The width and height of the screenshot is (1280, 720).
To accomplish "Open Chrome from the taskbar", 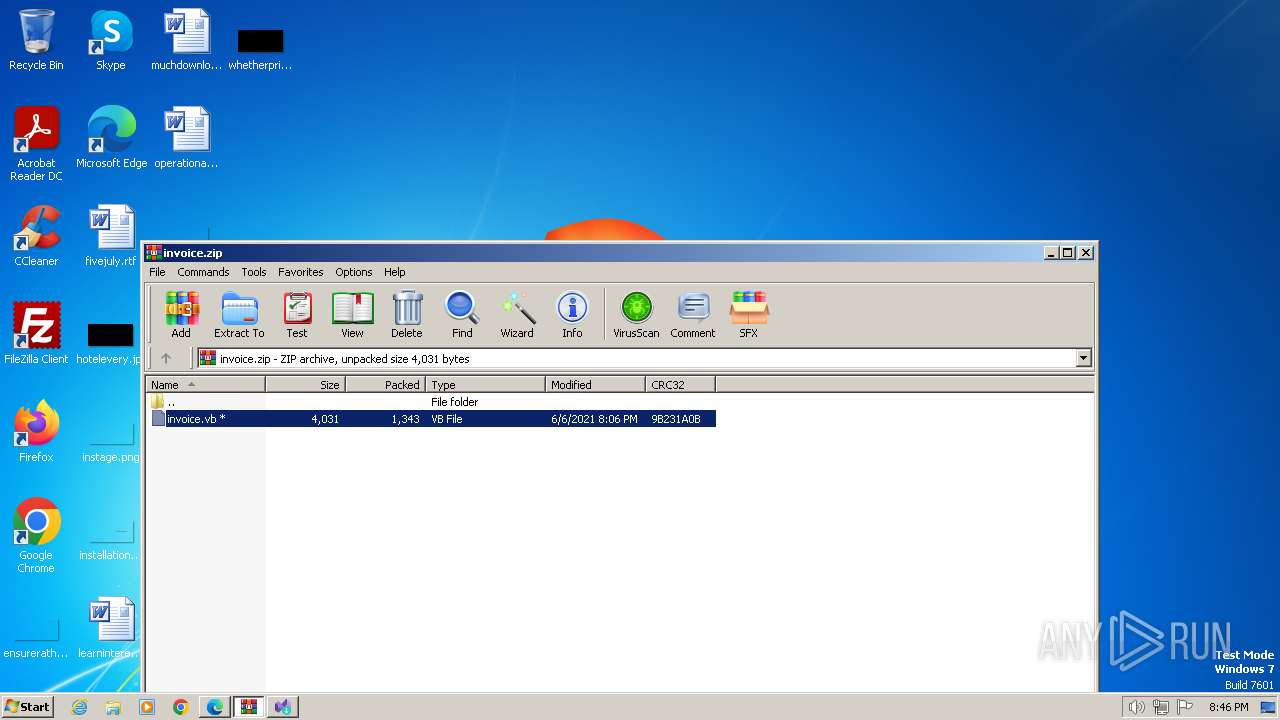I will pyautogui.click(x=181, y=707).
